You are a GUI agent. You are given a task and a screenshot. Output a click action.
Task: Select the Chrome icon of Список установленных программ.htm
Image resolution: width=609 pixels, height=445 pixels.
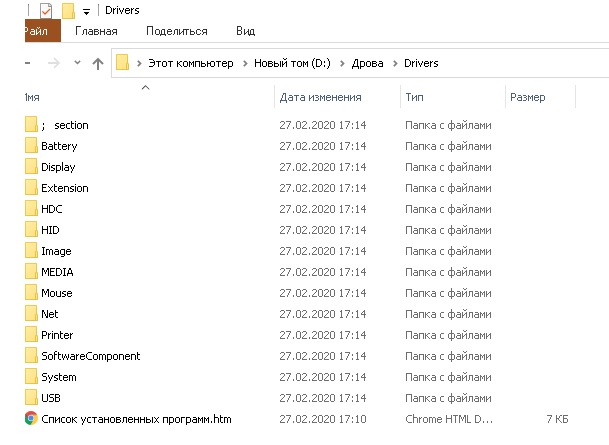[31, 419]
